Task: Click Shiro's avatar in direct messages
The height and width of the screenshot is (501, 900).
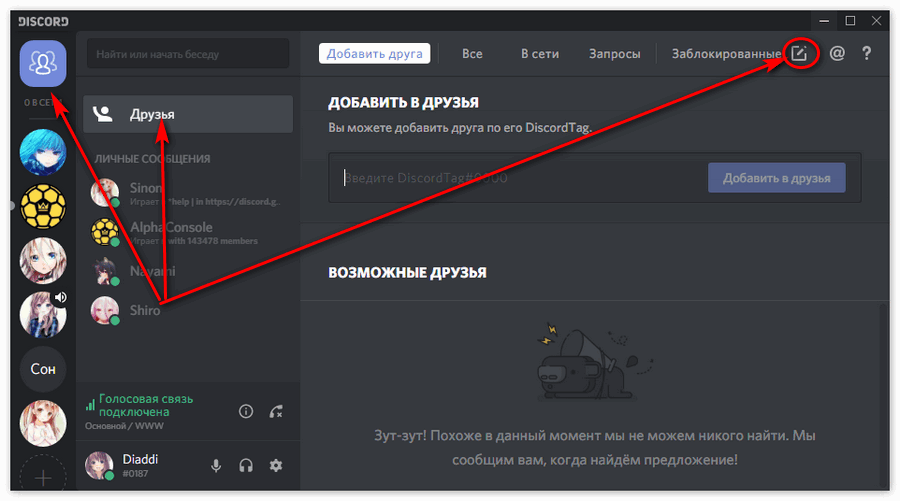Action: pyautogui.click(x=105, y=310)
